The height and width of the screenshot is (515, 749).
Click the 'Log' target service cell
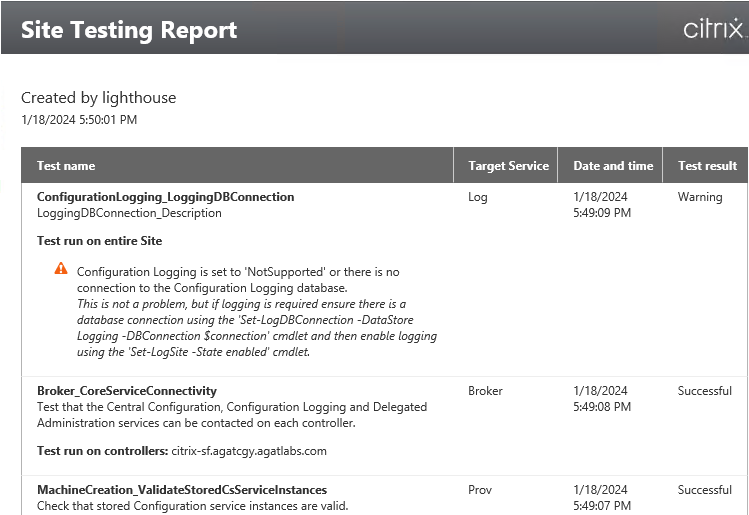tap(478, 197)
